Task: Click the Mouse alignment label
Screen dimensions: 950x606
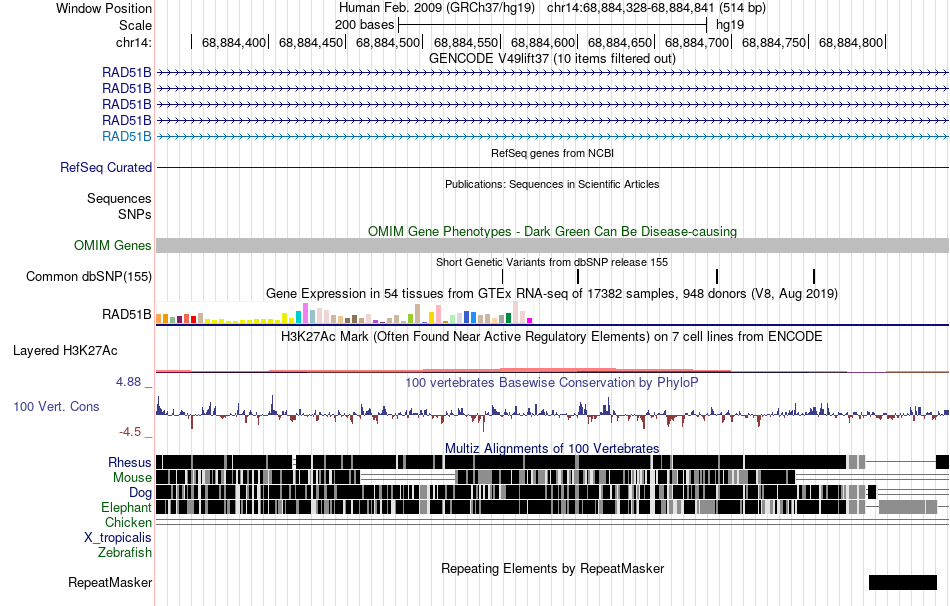Action: [132, 478]
